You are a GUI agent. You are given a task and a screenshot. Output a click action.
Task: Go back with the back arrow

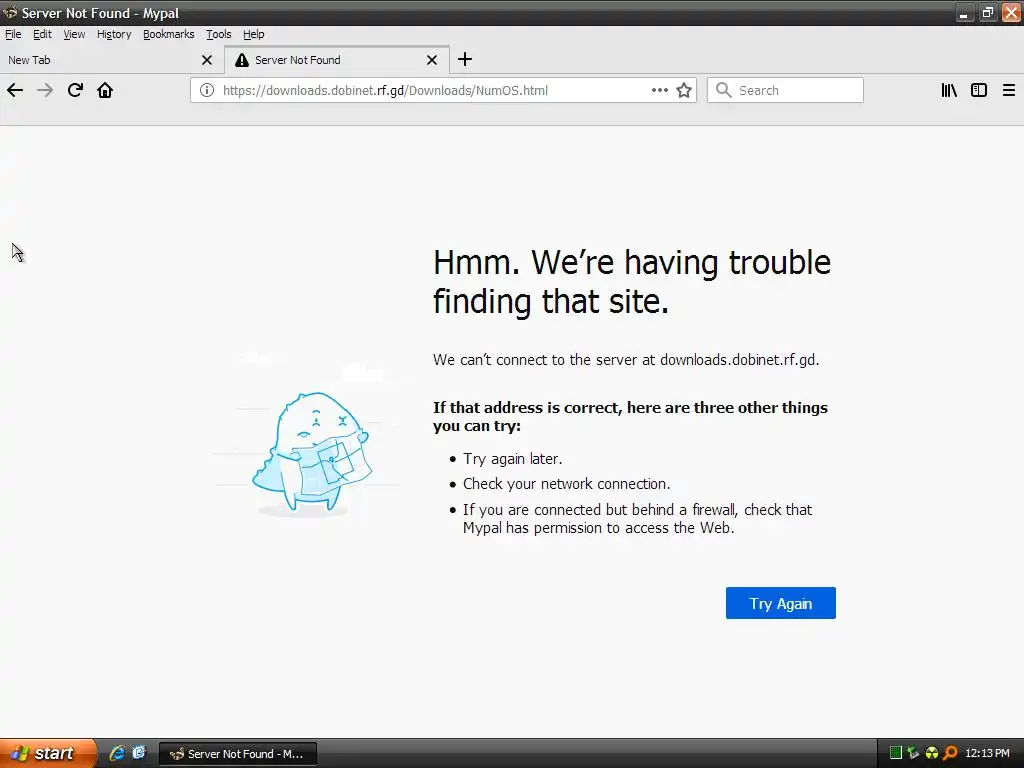point(15,90)
